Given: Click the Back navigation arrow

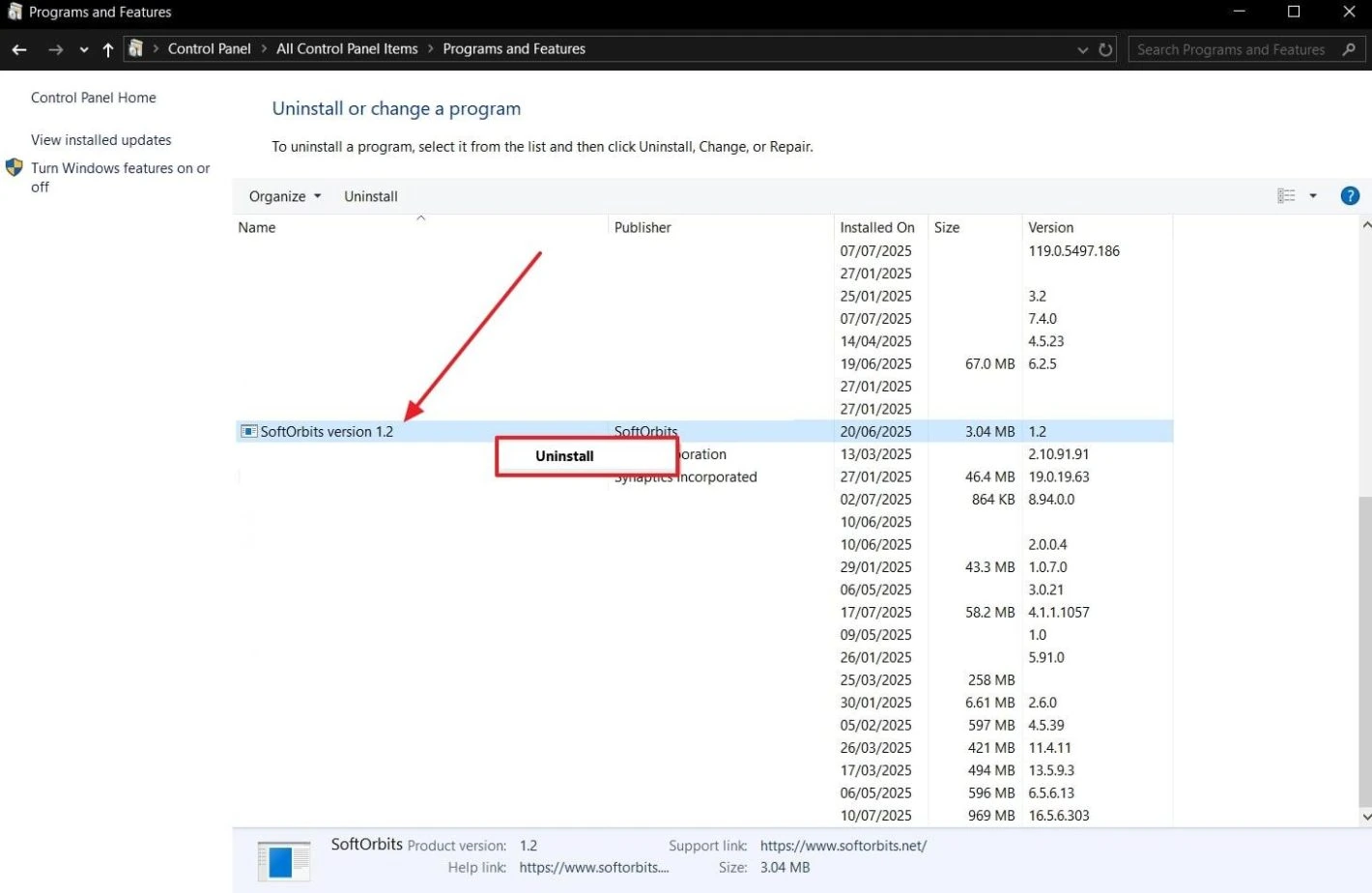Looking at the screenshot, I should click(19, 49).
